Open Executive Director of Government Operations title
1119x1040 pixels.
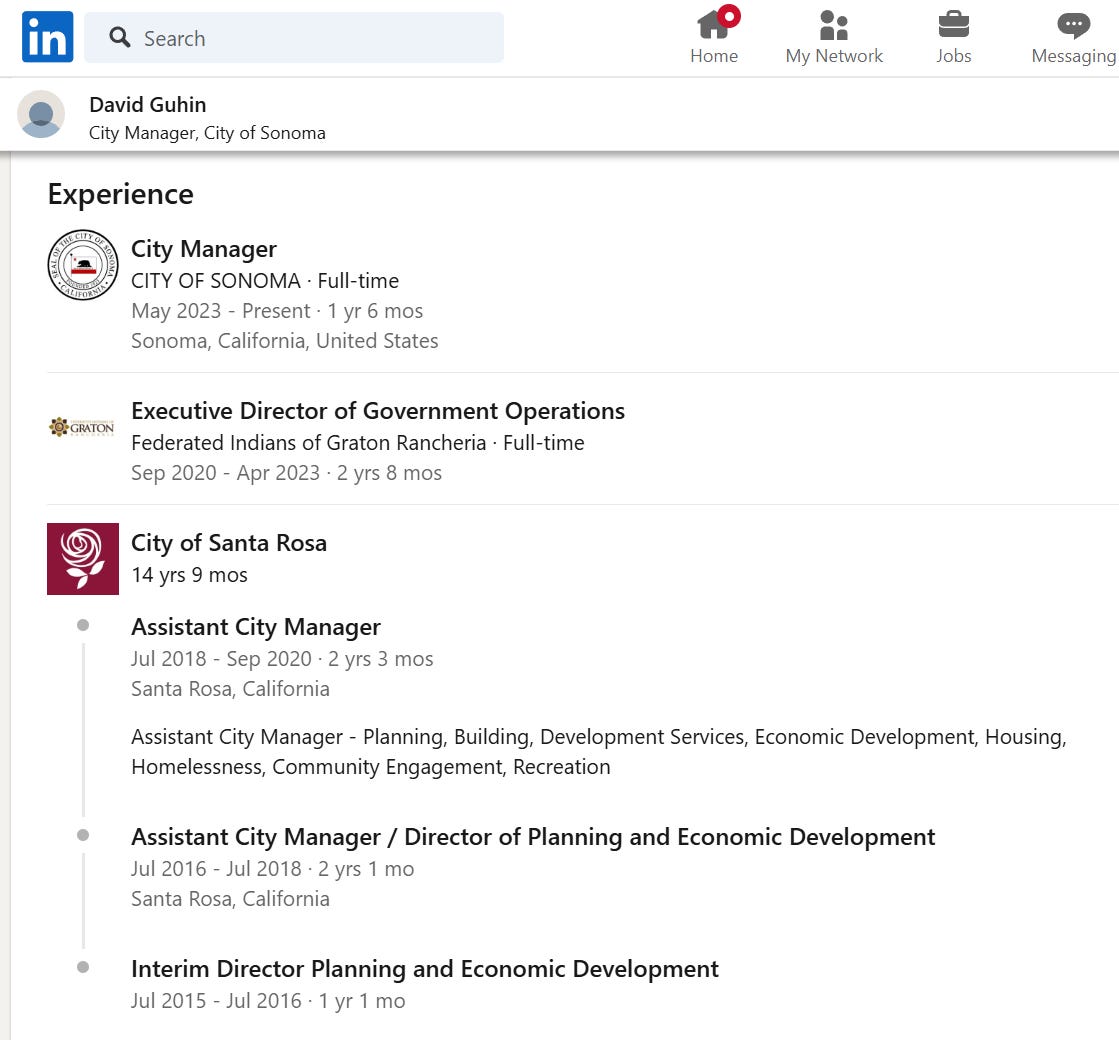pos(378,411)
